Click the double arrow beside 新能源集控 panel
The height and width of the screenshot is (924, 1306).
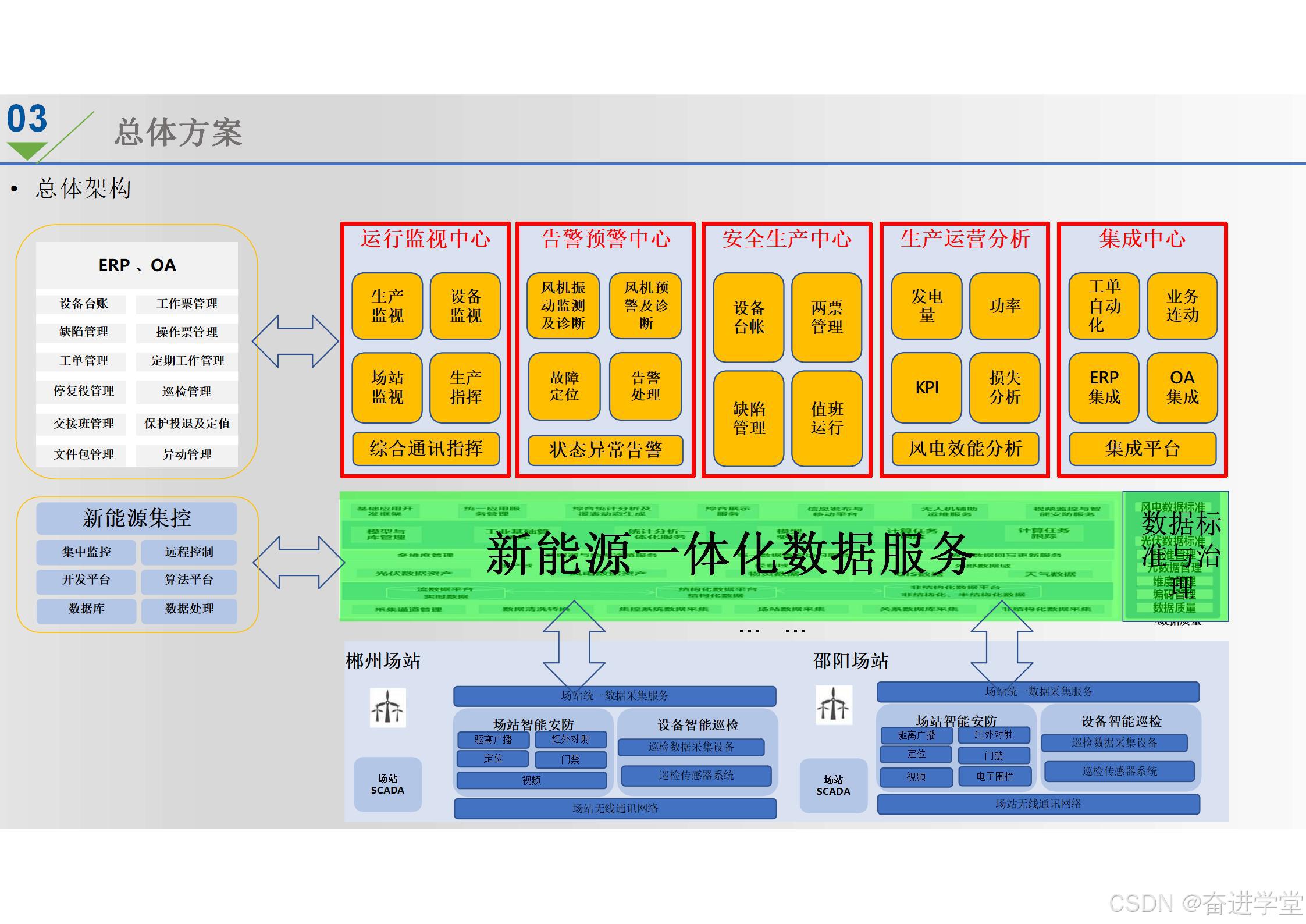pyautogui.click(x=299, y=563)
